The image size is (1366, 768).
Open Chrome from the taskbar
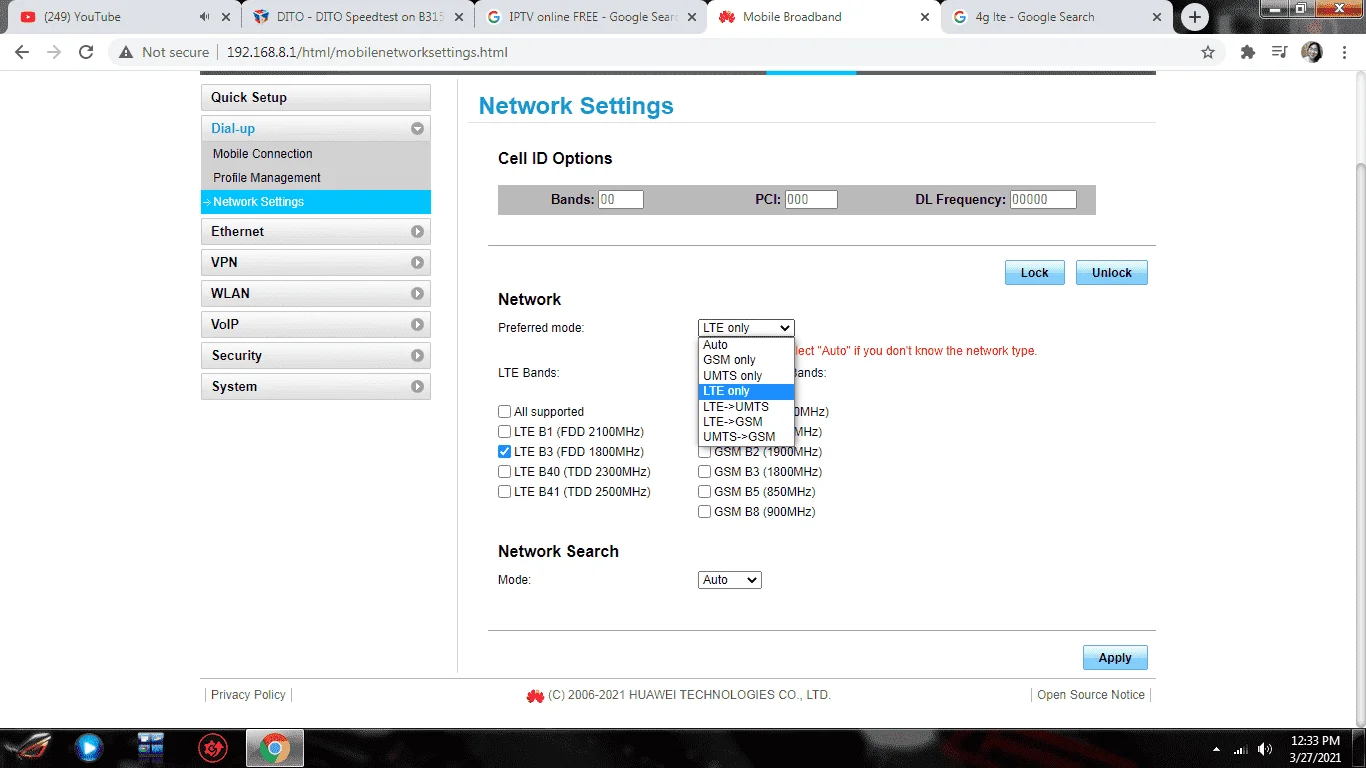point(275,747)
